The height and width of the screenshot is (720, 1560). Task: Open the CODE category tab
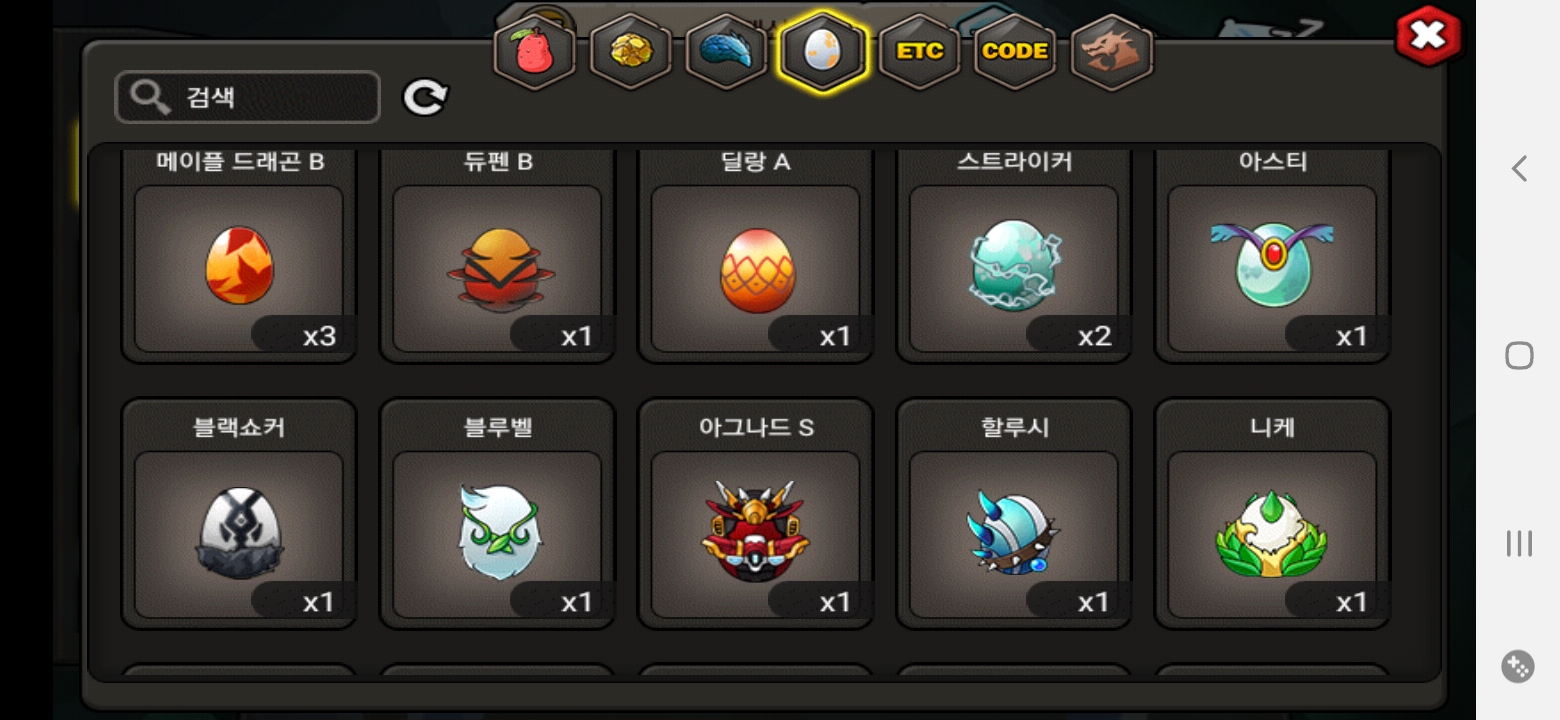1015,52
